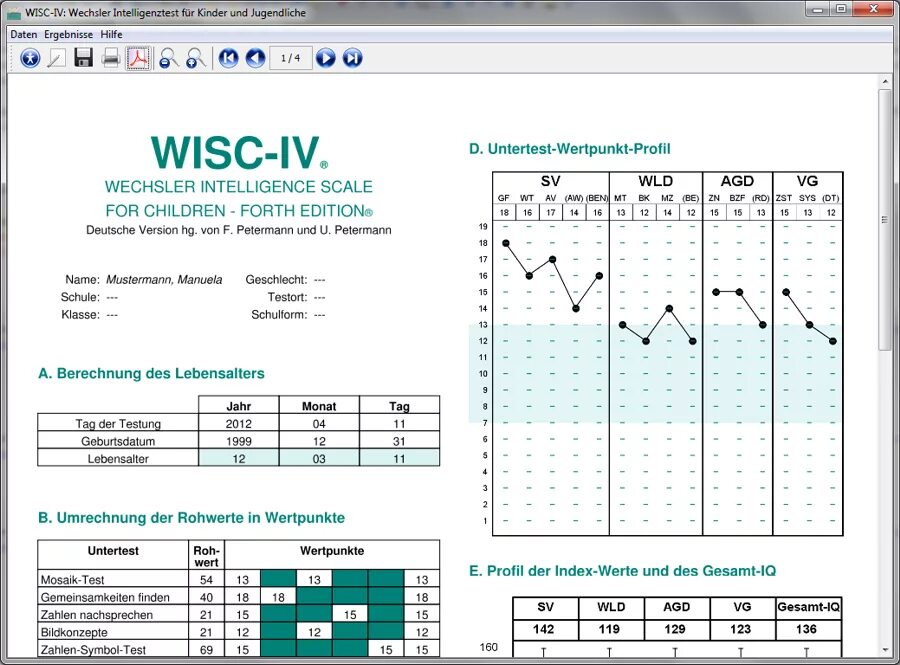Zoom out with minus magnifier
900x665 pixels.
point(168,58)
